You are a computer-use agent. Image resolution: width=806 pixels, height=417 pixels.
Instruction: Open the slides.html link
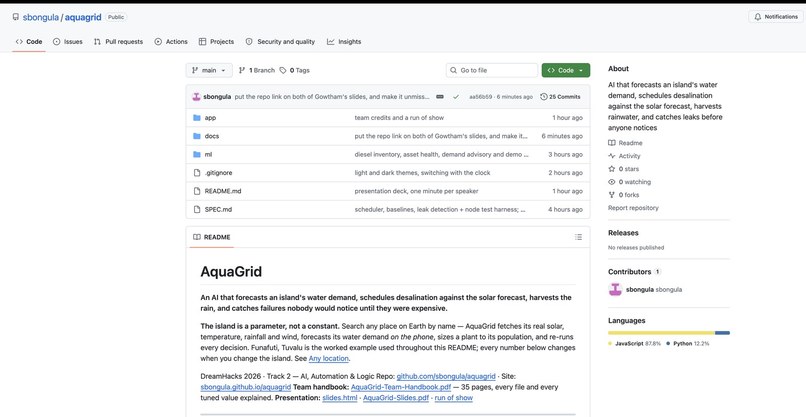pyautogui.click(x=340, y=398)
